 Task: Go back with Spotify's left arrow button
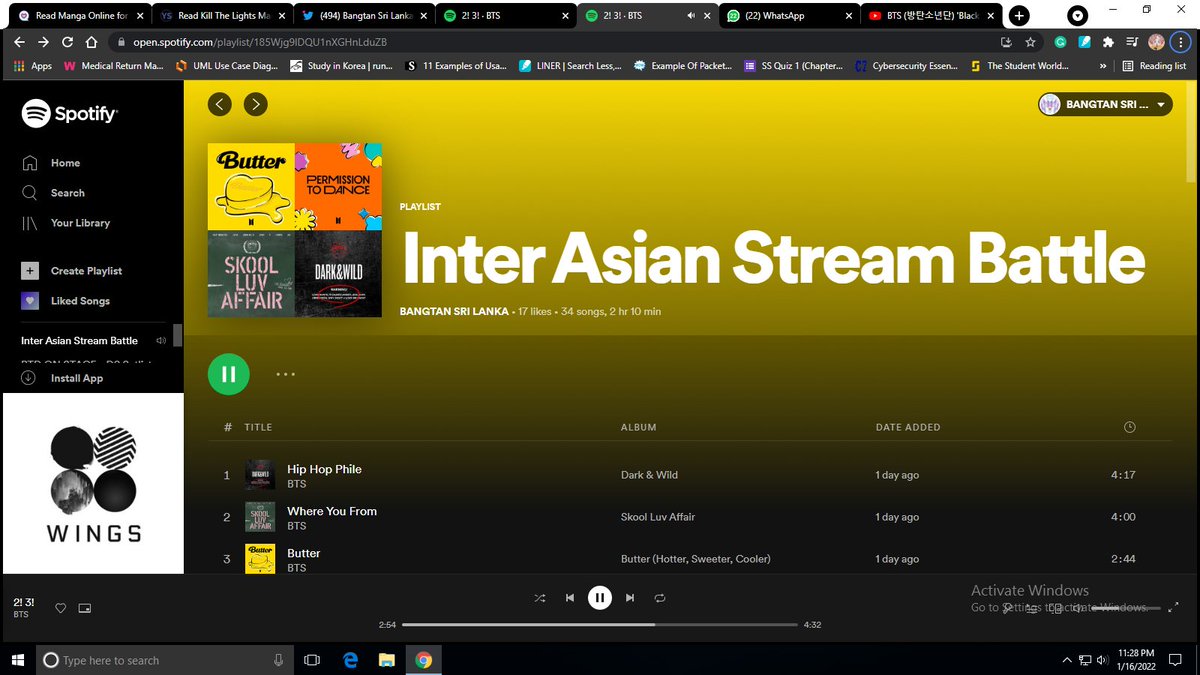(220, 104)
